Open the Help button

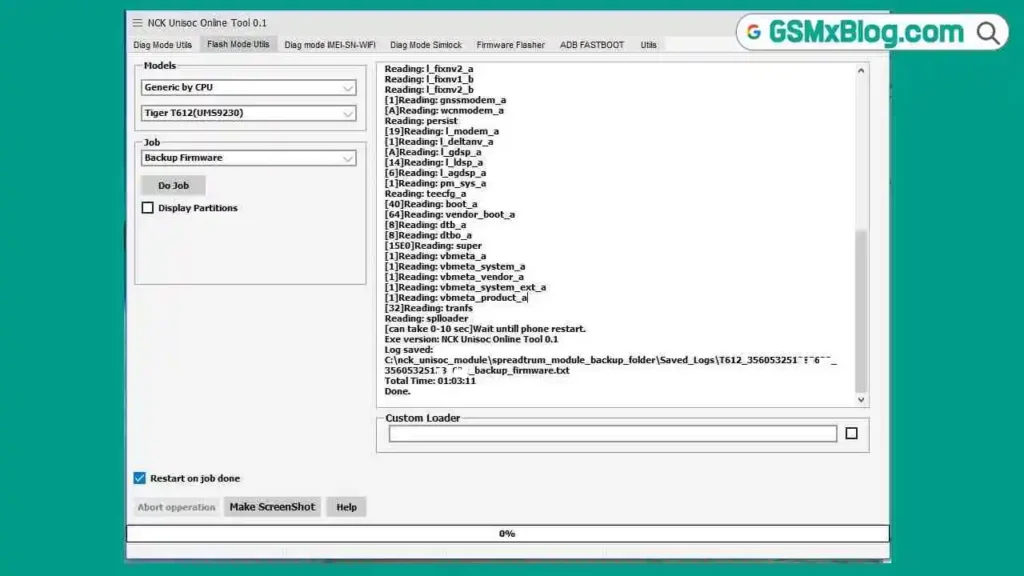pyautogui.click(x=346, y=507)
